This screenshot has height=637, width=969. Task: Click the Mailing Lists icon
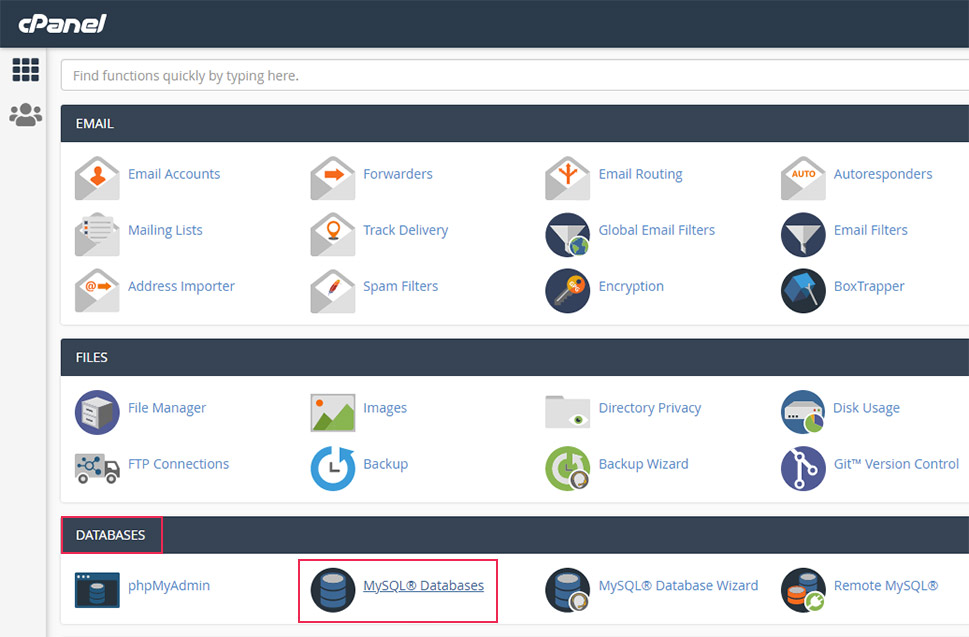97,234
